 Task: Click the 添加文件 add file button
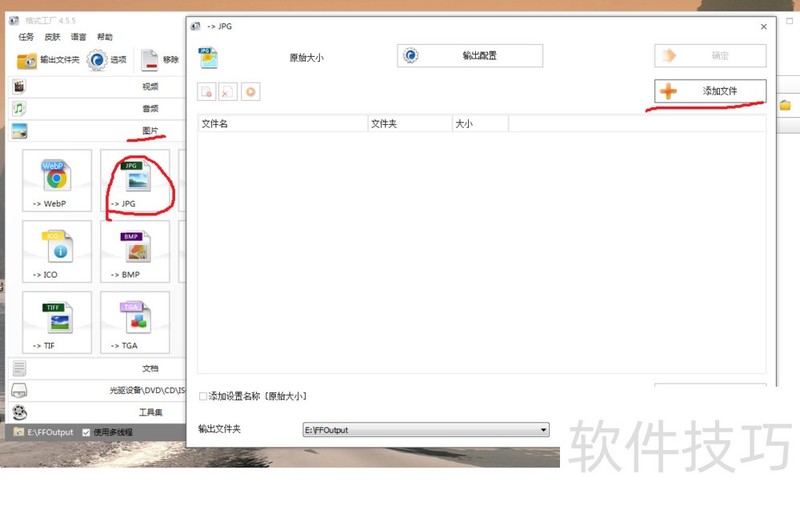pos(710,91)
